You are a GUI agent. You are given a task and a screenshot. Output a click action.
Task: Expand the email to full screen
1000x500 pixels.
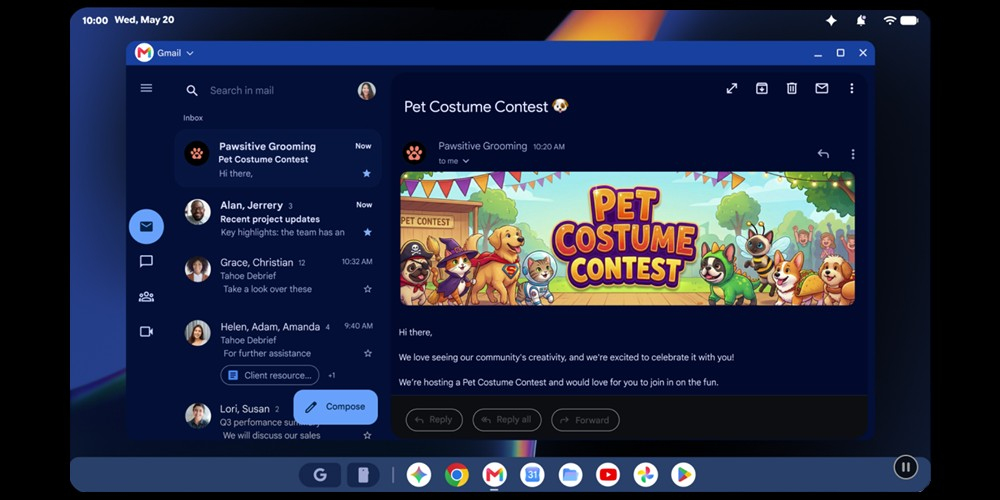pyautogui.click(x=732, y=89)
